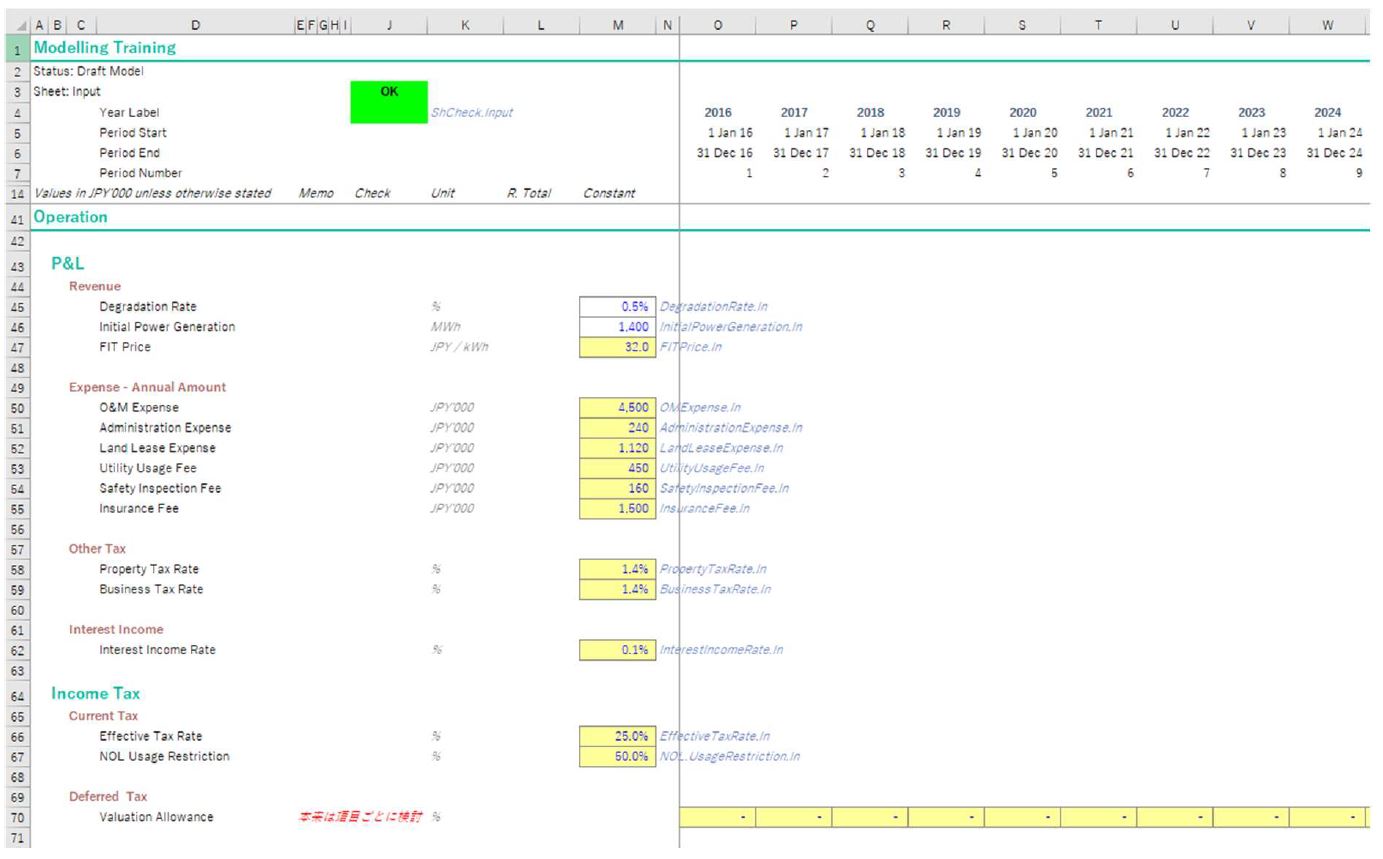
Task: Select the column D header
Action: click(195, 26)
